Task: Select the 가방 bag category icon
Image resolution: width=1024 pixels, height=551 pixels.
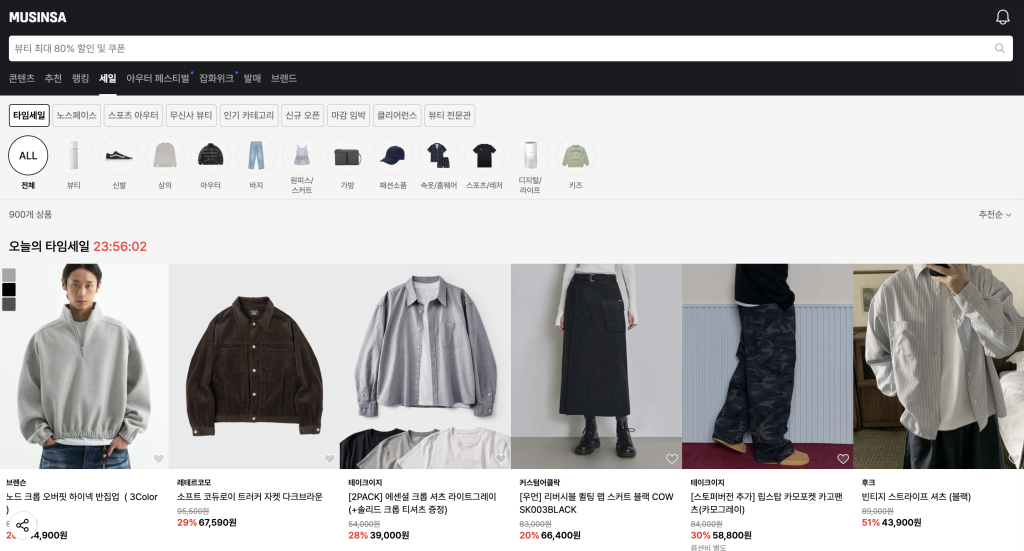Action: (x=347, y=156)
